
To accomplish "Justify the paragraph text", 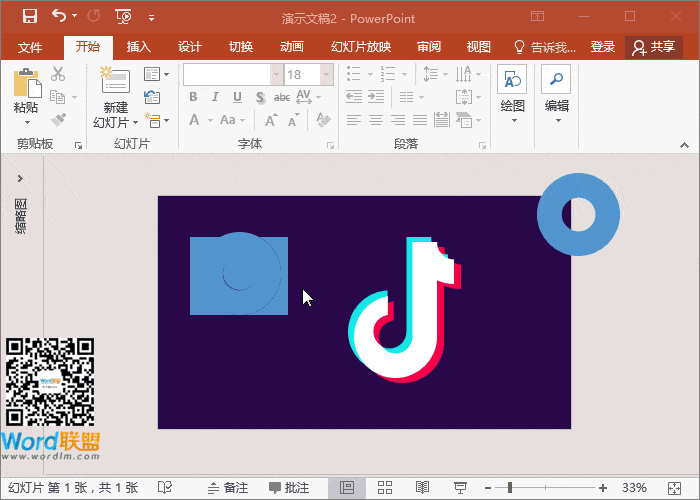I will tap(420, 120).
